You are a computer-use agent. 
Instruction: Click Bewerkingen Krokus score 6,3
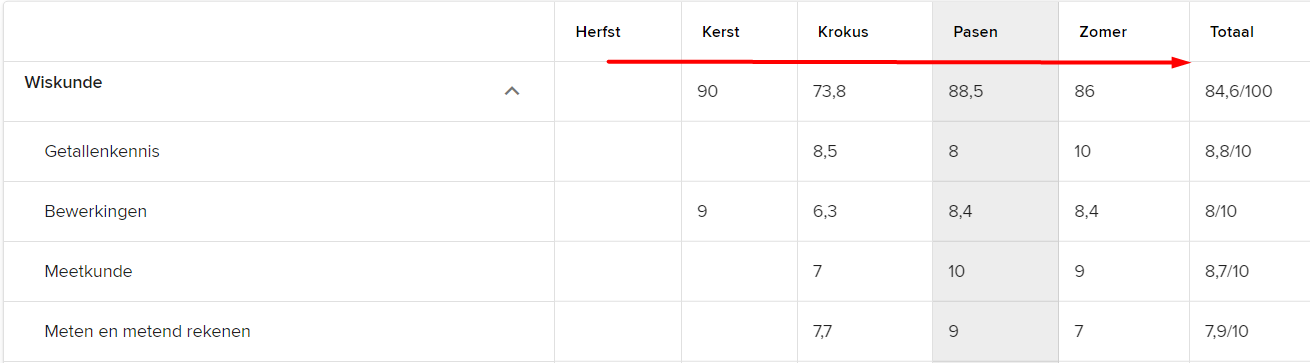[x=825, y=212]
